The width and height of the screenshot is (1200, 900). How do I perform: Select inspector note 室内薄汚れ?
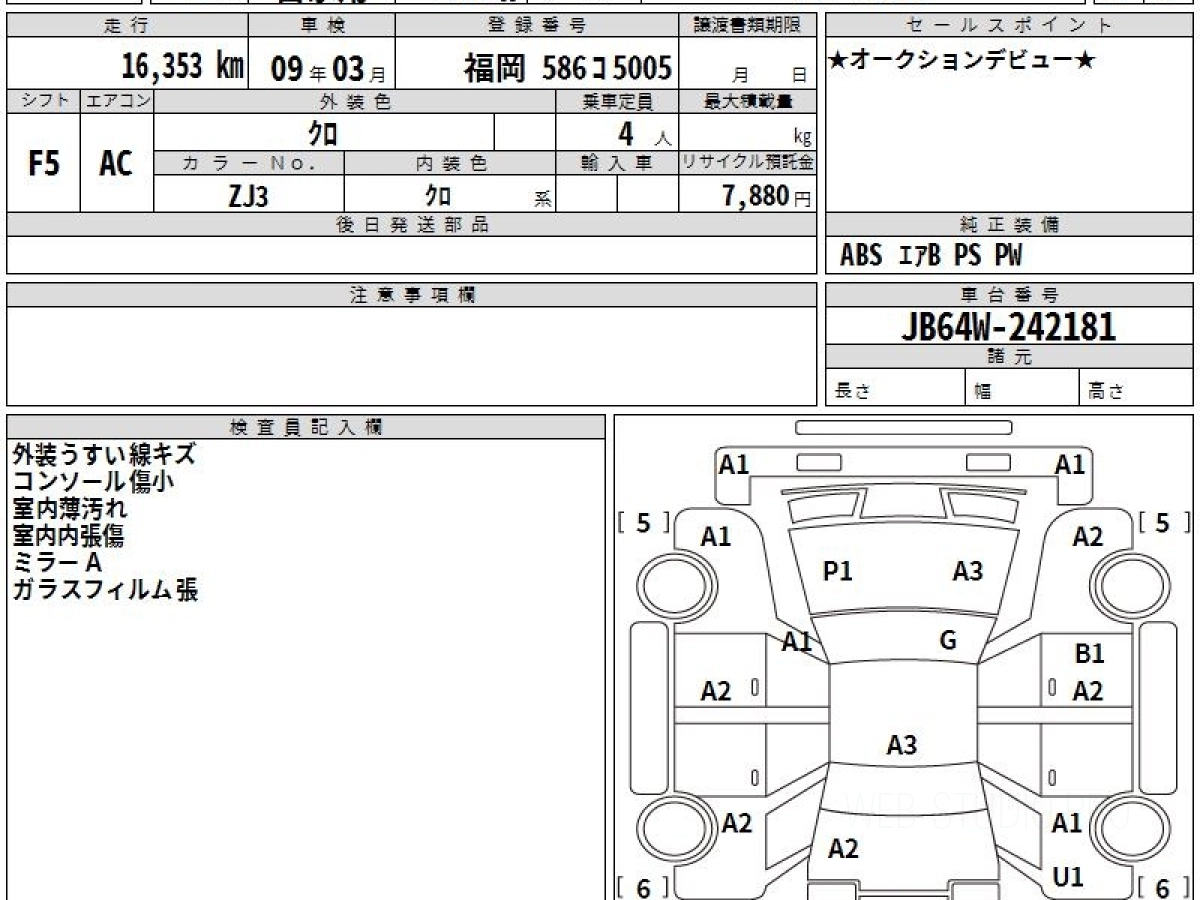pyautogui.click(x=70, y=508)
